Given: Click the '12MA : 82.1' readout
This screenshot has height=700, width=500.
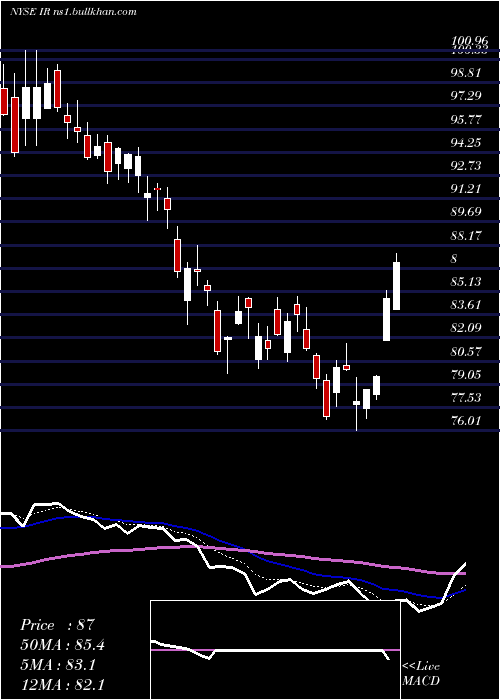Looking at the screenshot, I should [x=62, y=685].
